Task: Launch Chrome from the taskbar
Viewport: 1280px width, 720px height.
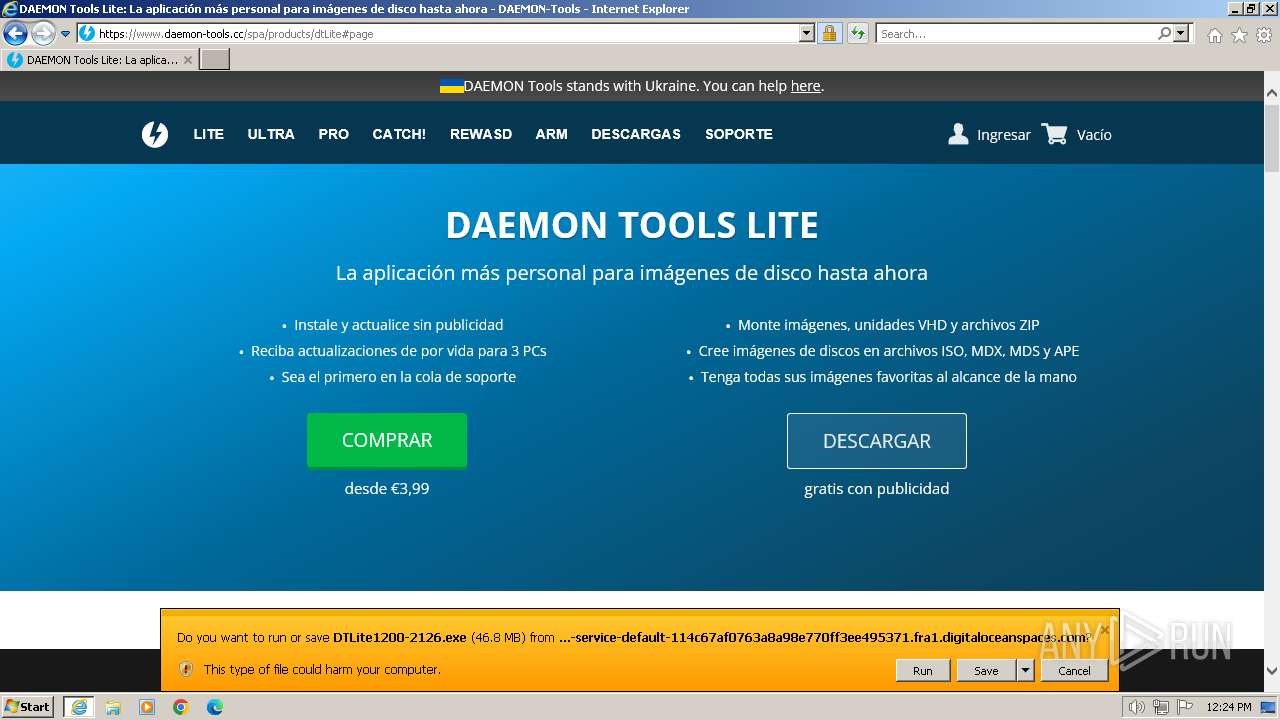Action: (181, 707)
